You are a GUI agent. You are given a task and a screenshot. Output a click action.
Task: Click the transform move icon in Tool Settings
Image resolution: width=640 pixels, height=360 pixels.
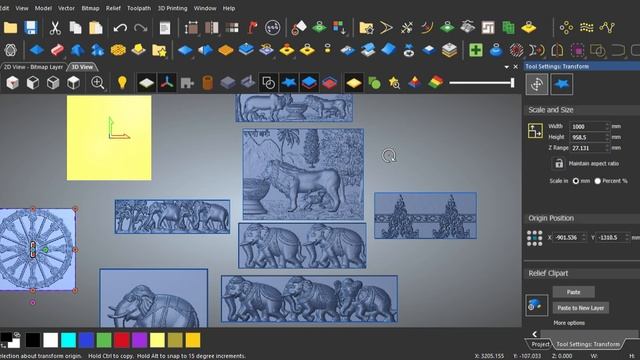click(x=536, y=84)
